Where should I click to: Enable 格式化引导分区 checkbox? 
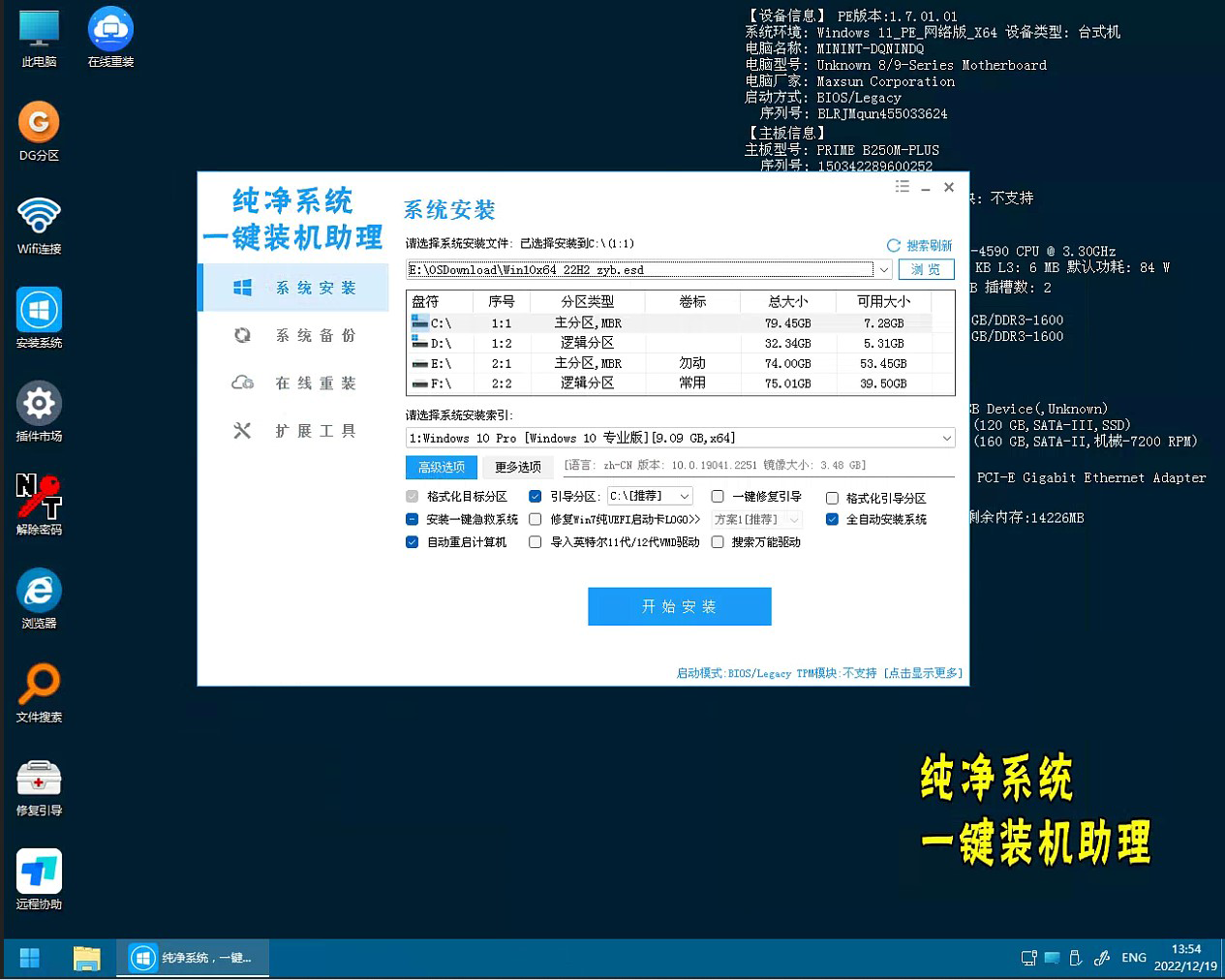pos(832,498)
